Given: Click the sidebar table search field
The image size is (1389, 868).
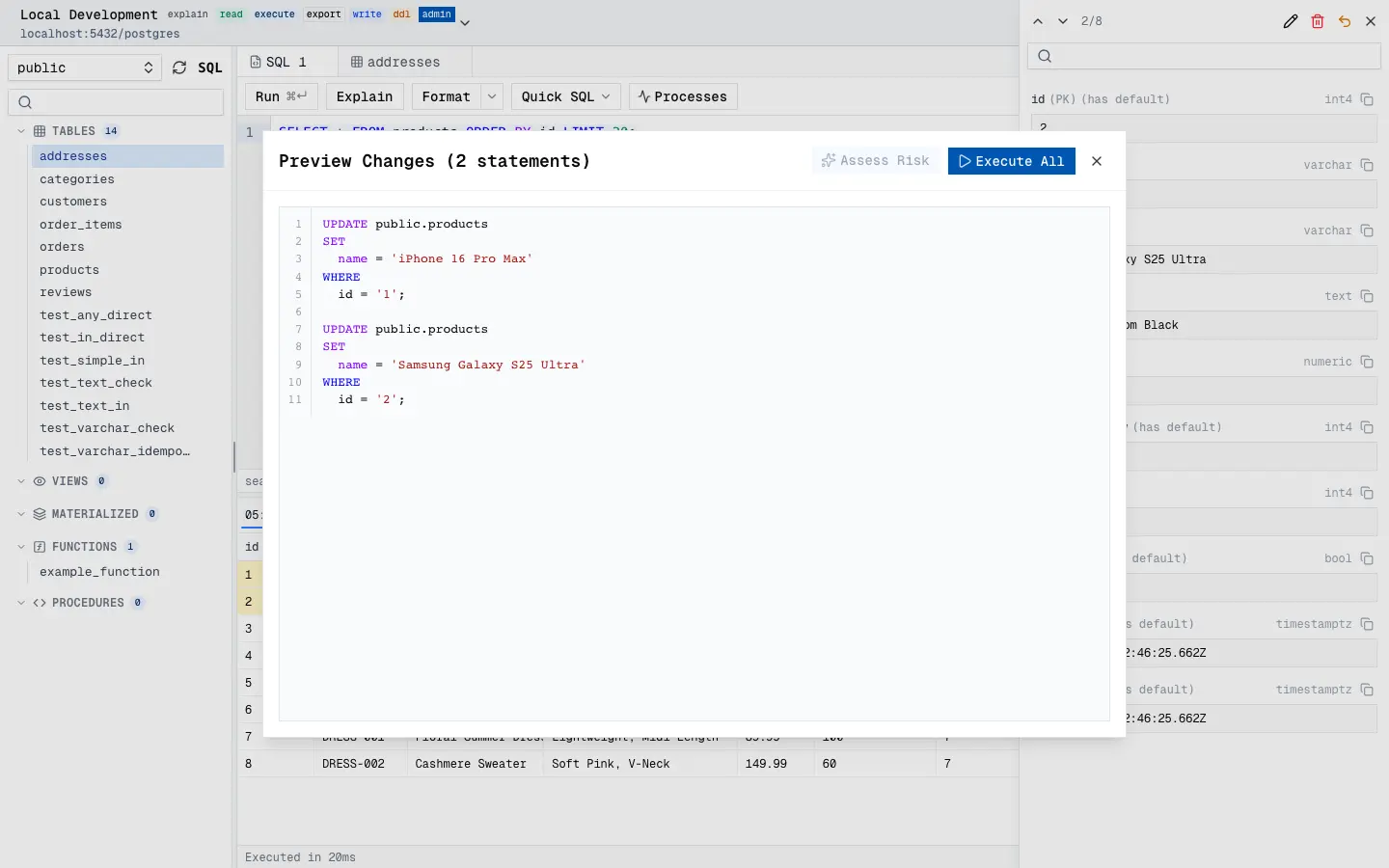Looking at the screenshot, I should pyautogui.click(x=116, y=102).
